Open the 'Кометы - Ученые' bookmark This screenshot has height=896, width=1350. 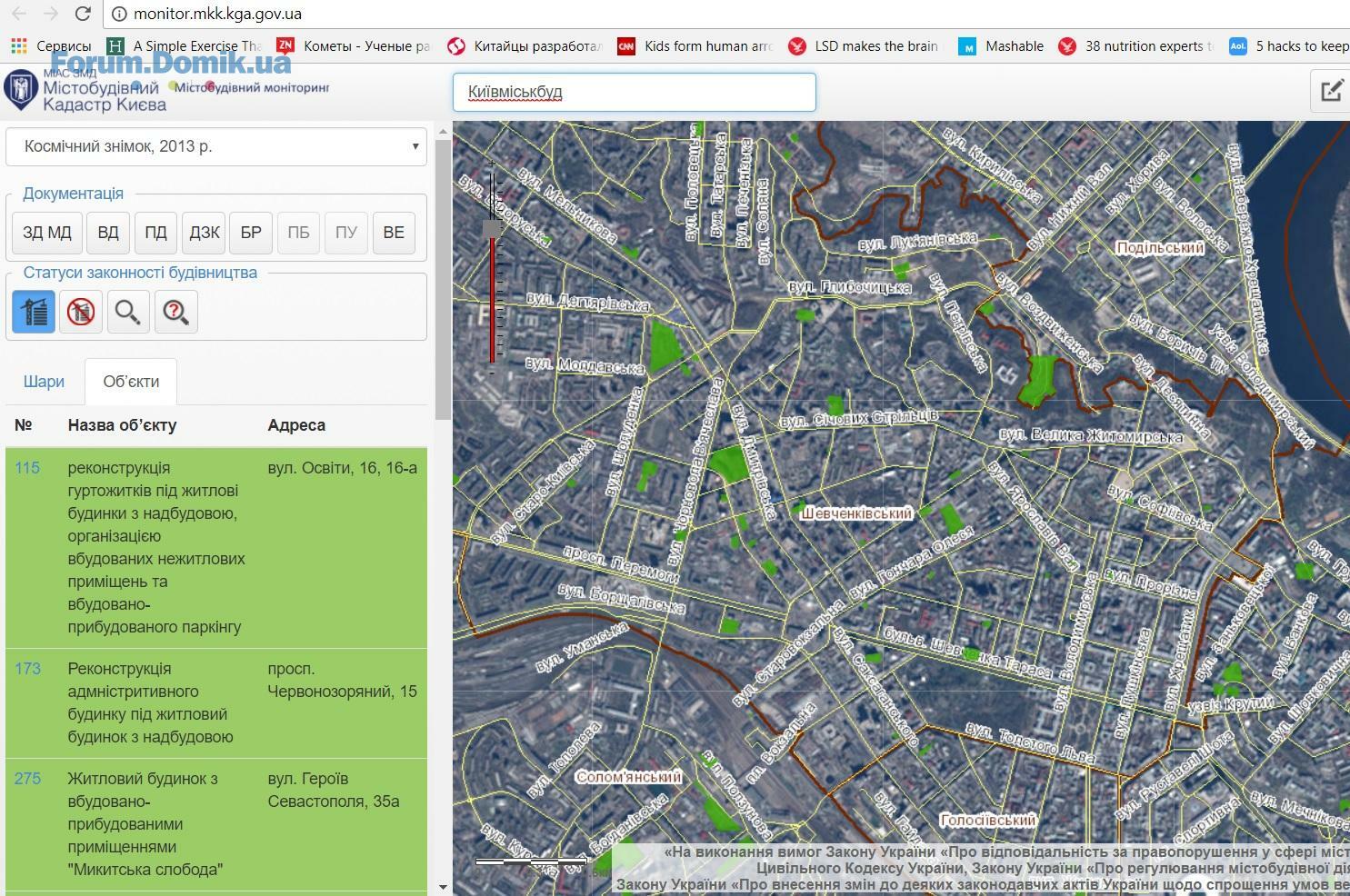(354, 45)
